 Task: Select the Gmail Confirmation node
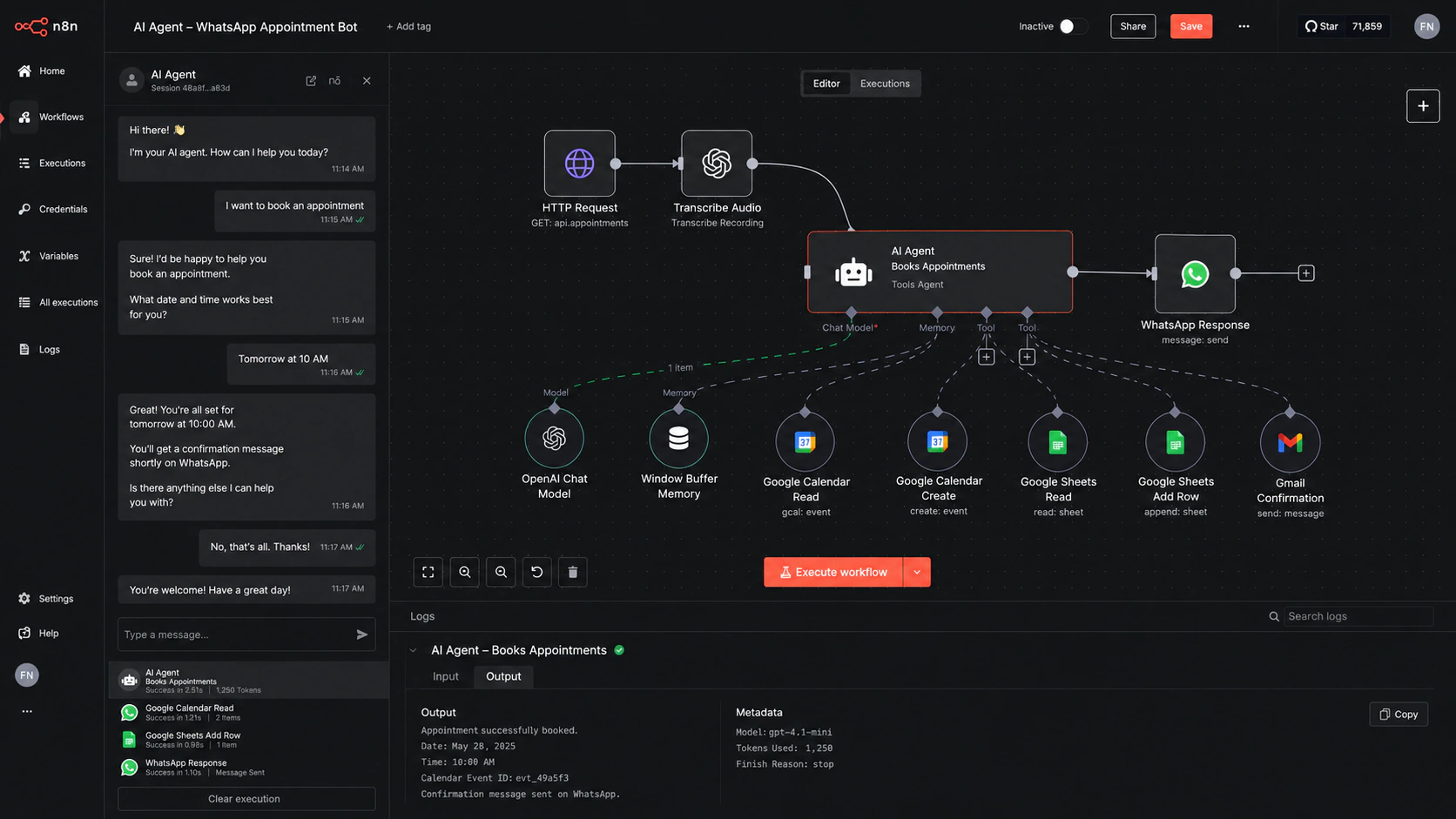pos(1290,443)
